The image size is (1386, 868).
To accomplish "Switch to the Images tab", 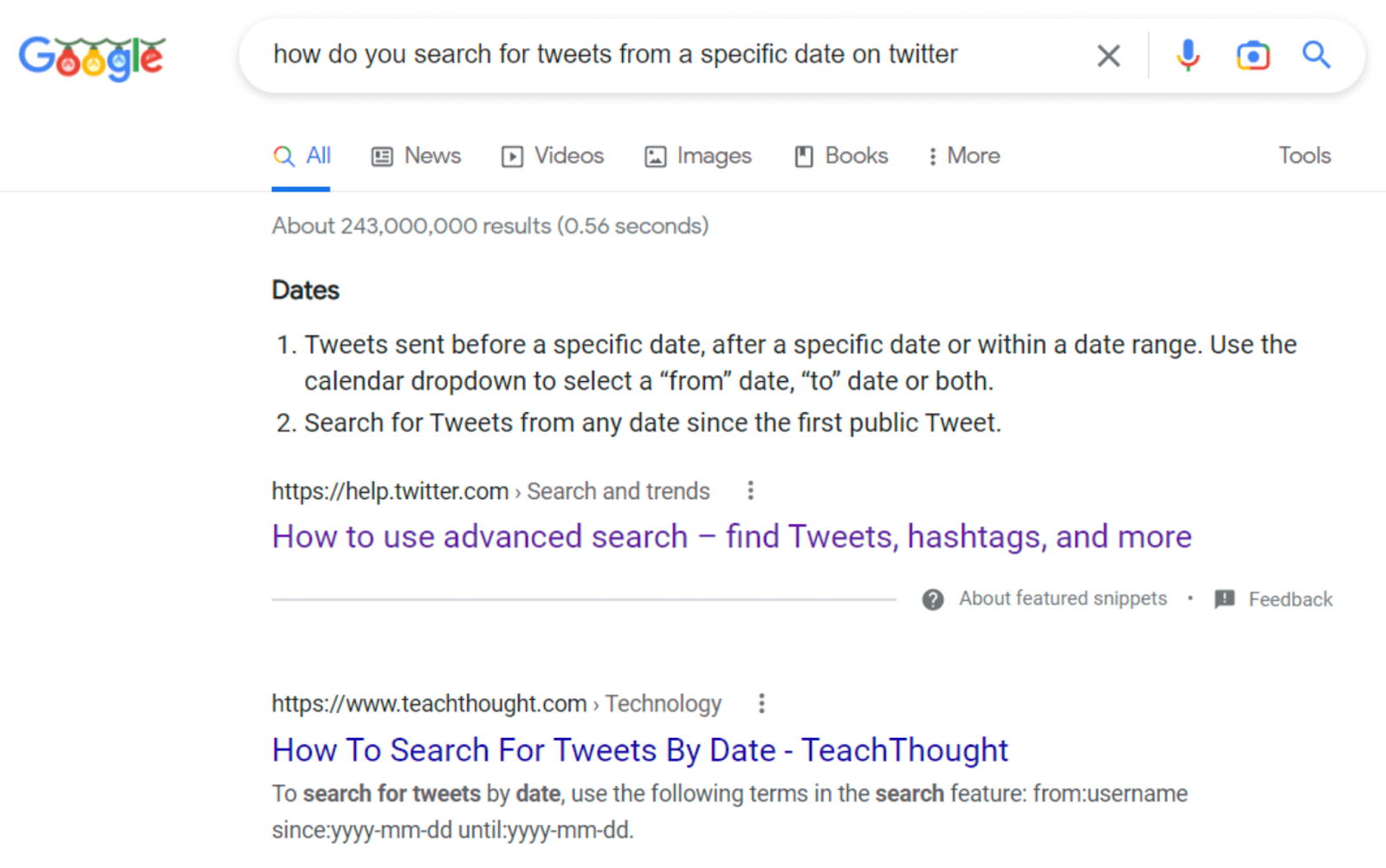I will coord(698,156).
